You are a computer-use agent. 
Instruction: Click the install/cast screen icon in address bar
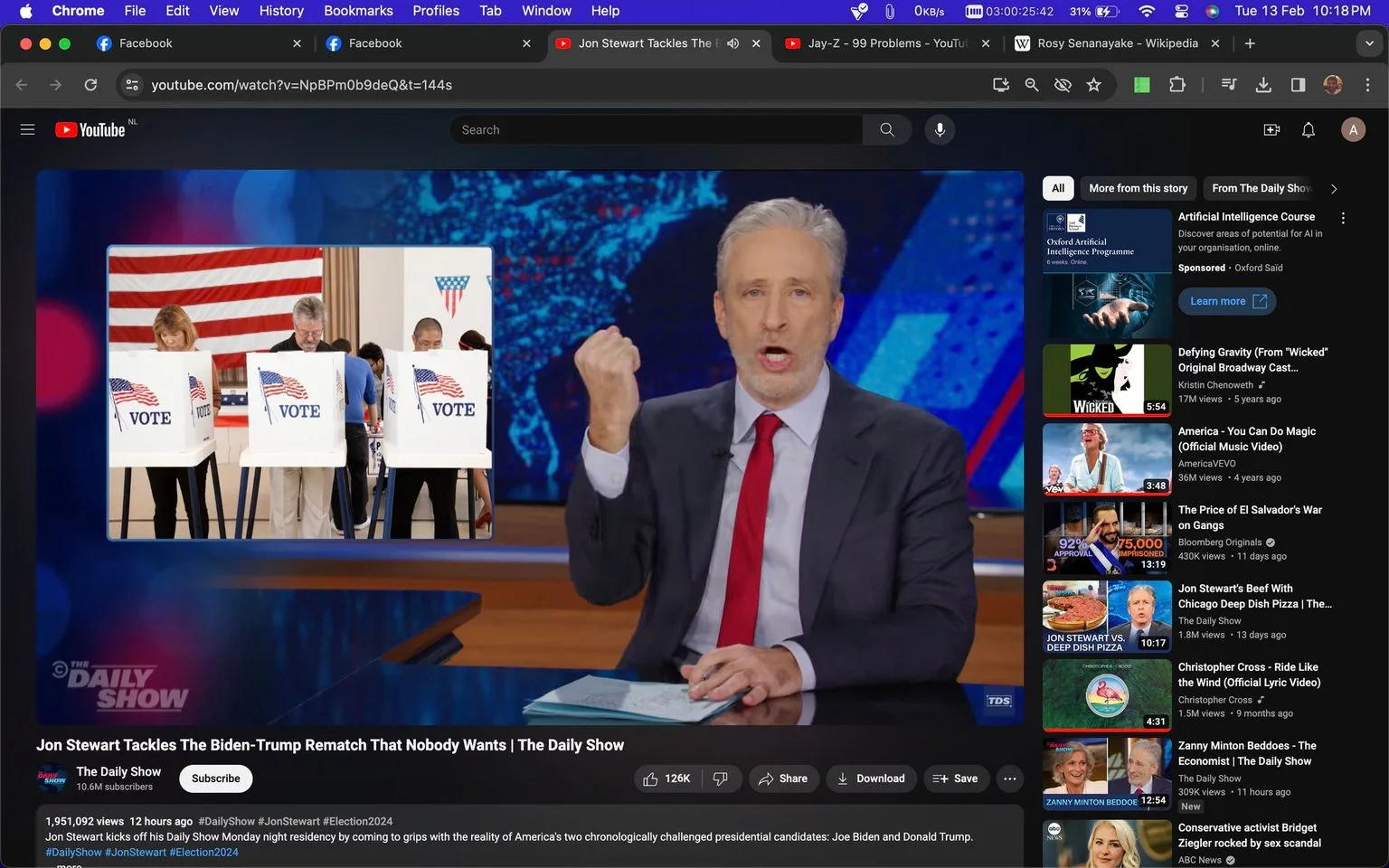point(1001,84)
